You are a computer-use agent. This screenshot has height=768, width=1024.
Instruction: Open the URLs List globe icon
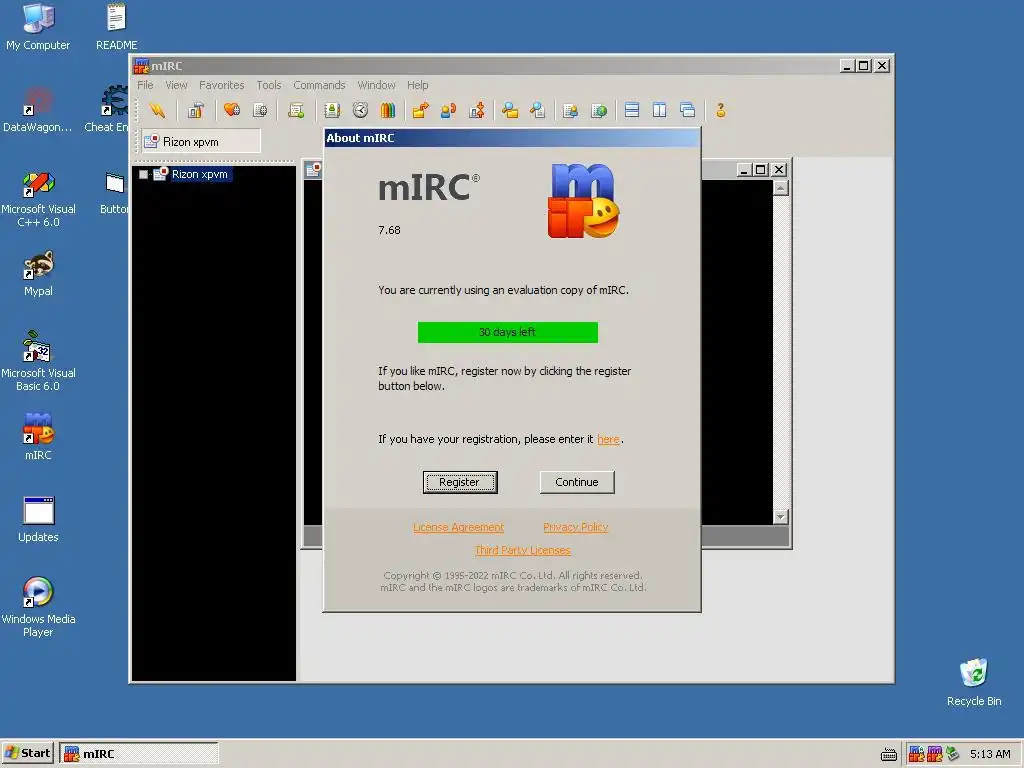[599, 110]
